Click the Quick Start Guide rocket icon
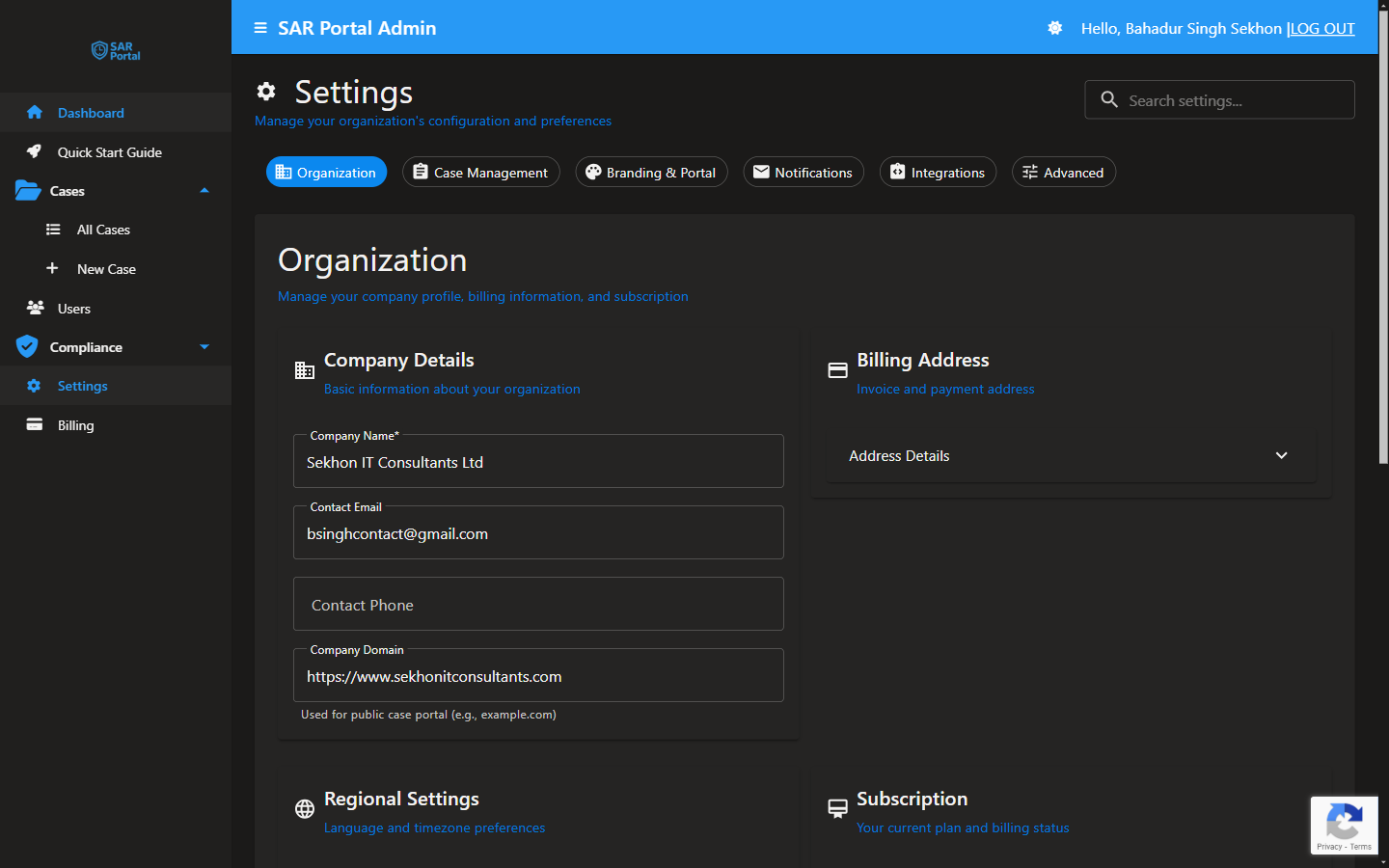The image size is (1389, 868). coord(34,151)
